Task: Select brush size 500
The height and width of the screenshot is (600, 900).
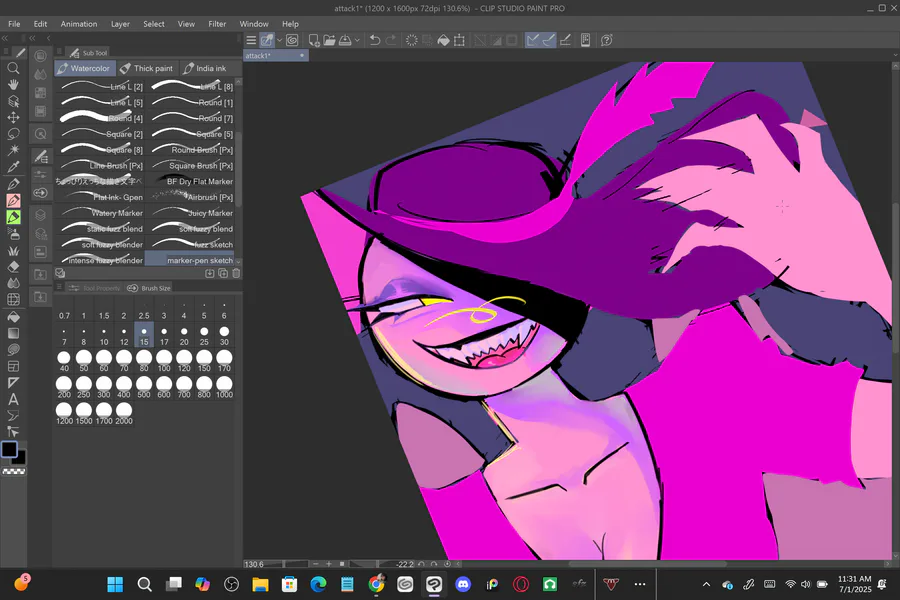Action: pyautogui.click(x=144, y=388)
